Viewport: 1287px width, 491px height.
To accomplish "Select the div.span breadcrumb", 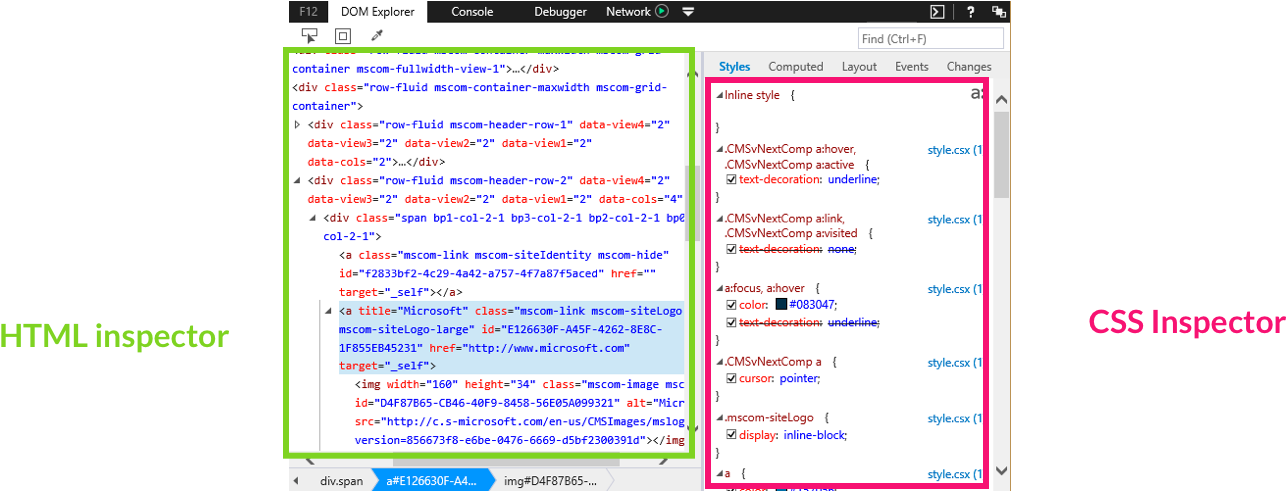I will point(342,481).
